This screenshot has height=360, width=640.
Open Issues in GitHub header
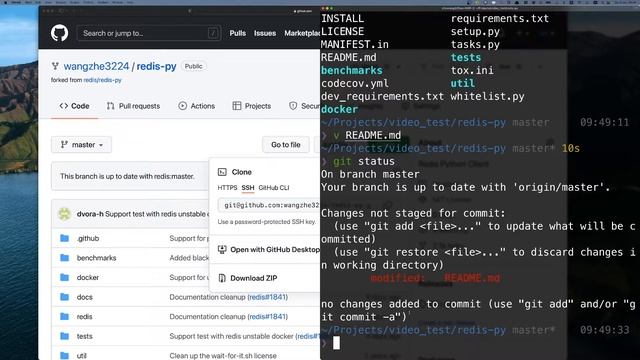coord(265,33)
